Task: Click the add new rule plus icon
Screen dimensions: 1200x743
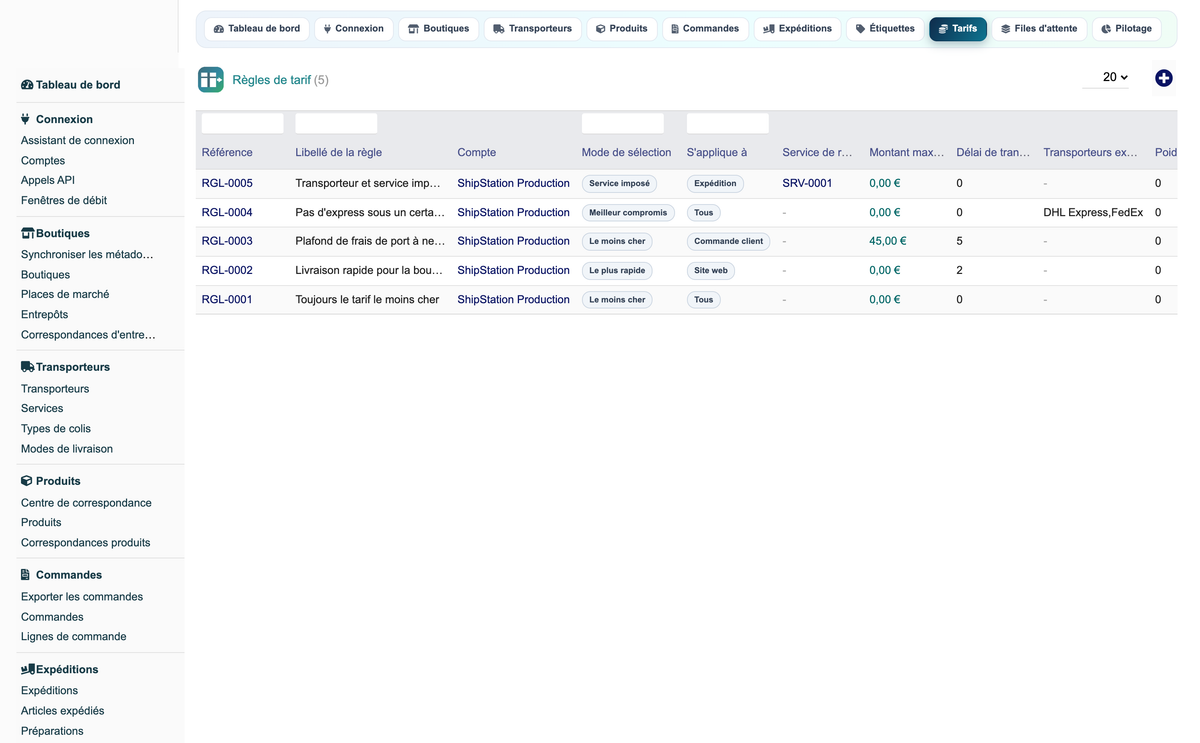Action: [x=1163, y=78]
